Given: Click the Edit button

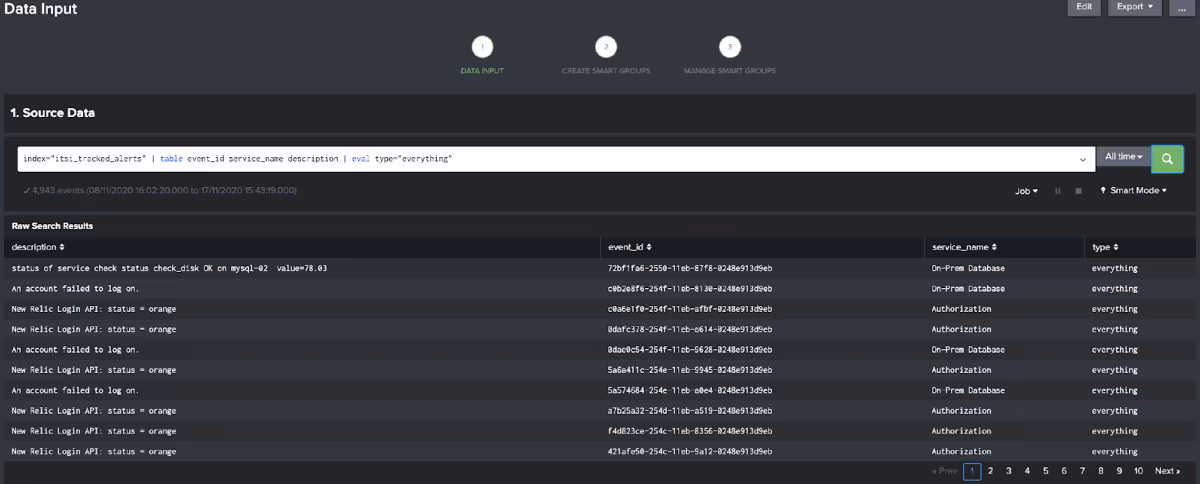Looking at the screenshot, I should (x=1084, y=7).
